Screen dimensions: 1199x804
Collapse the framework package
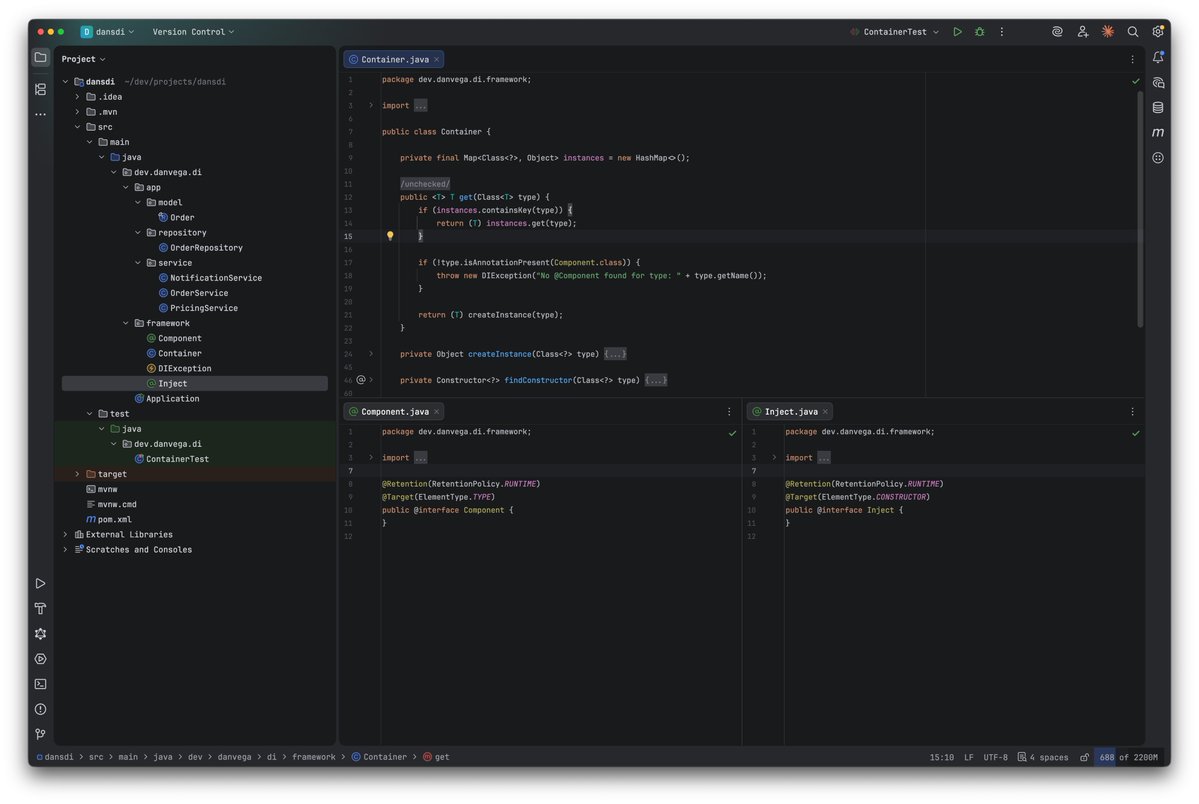click(x=126, y=324)
